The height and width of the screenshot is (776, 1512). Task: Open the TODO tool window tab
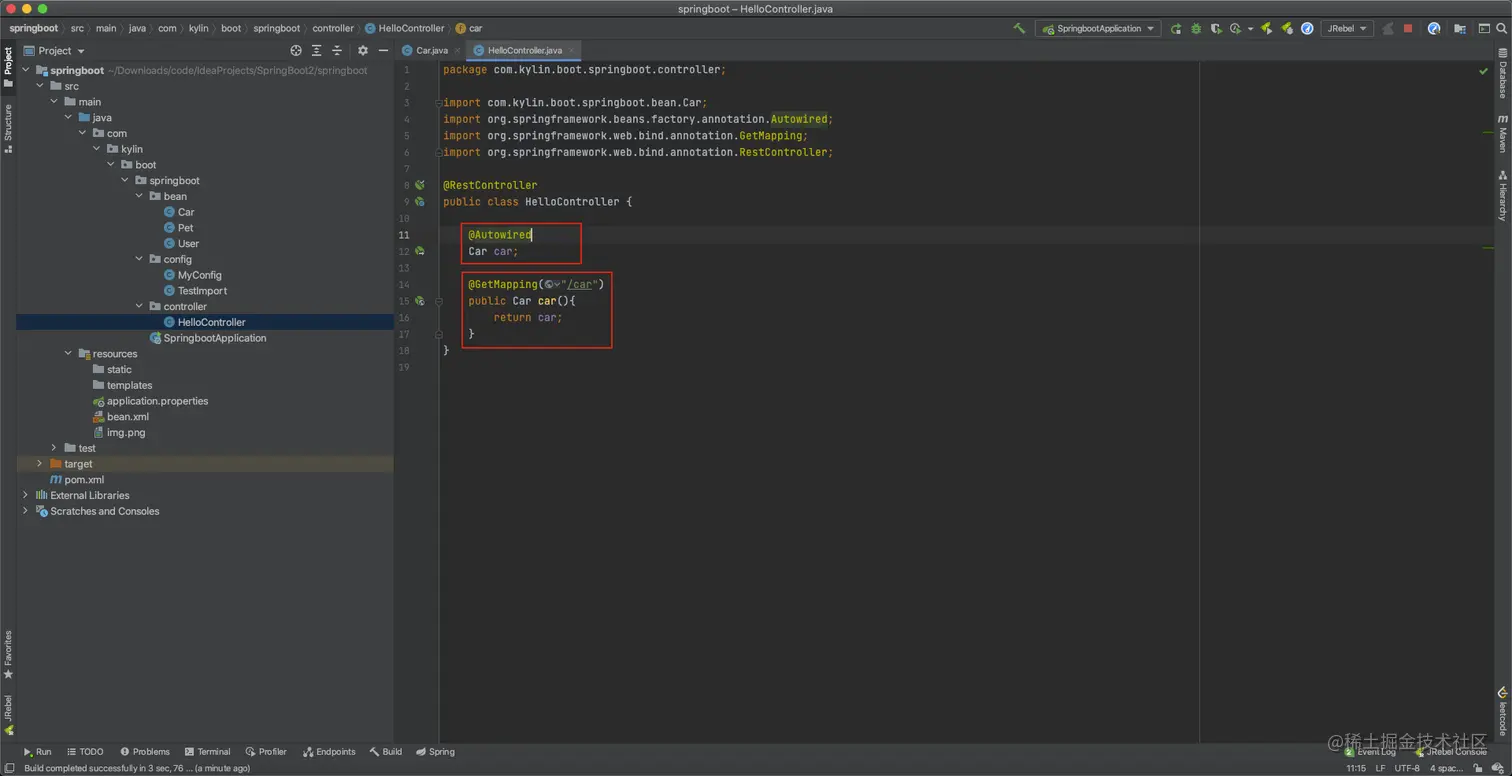coord(85,752)
